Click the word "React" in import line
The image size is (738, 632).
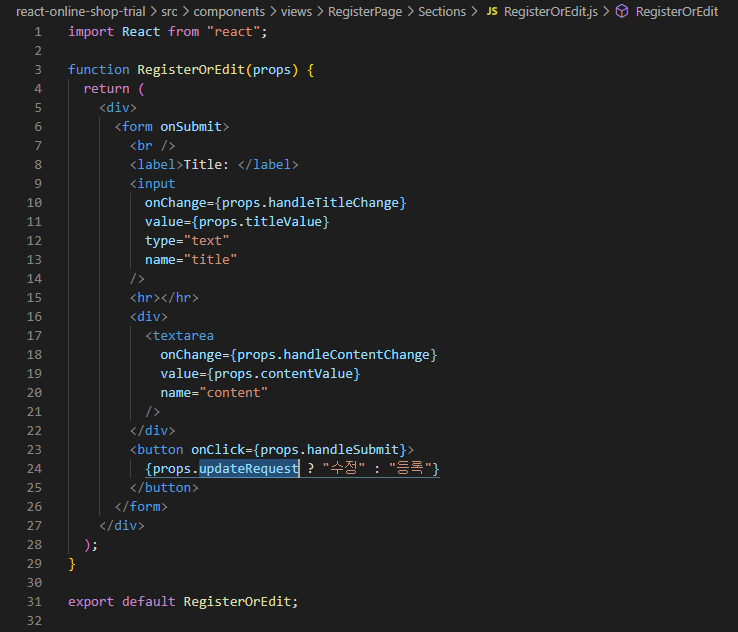[141, 32]
